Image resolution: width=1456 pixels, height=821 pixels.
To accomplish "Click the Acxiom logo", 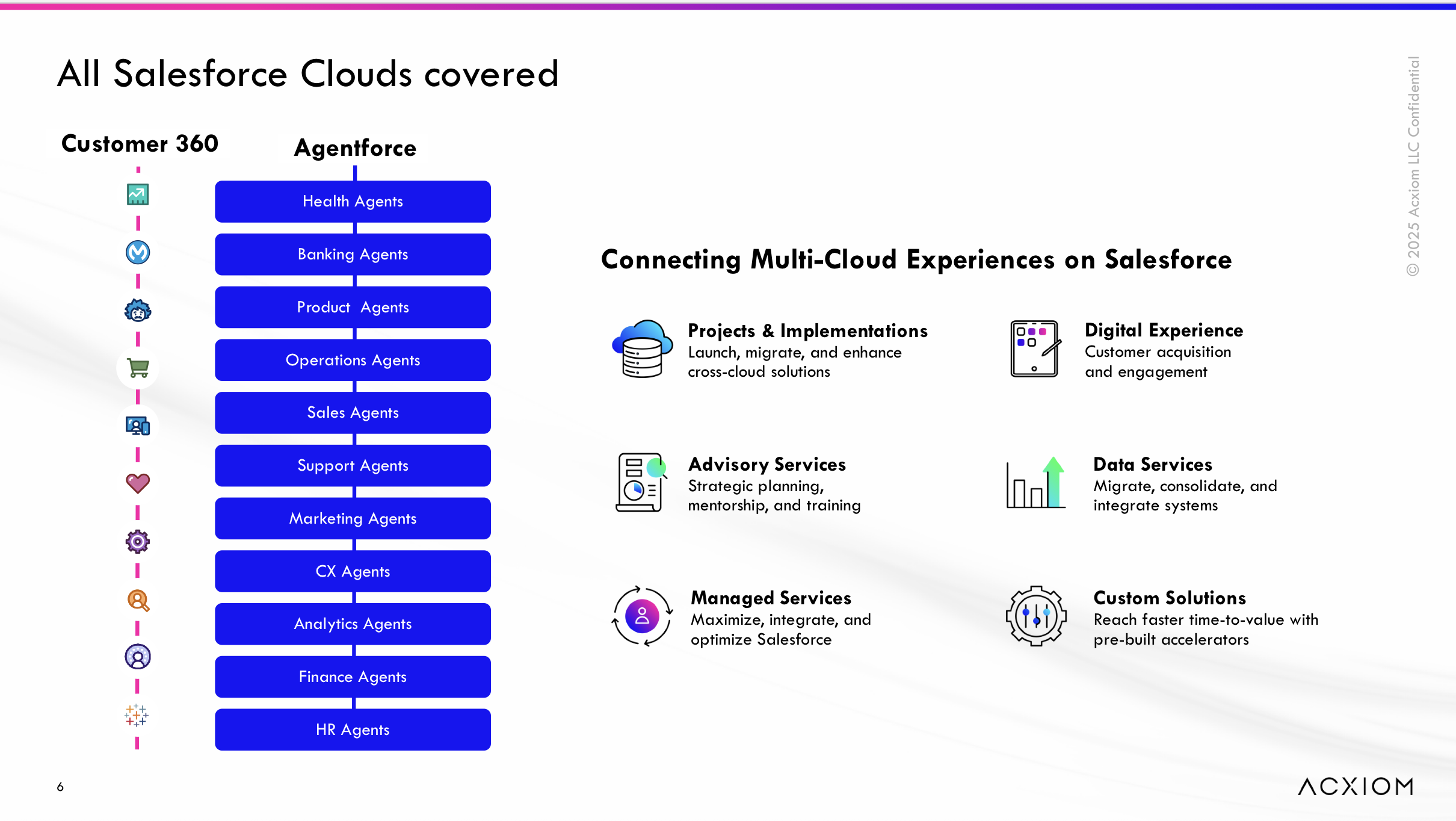I will pos(1356,786).
